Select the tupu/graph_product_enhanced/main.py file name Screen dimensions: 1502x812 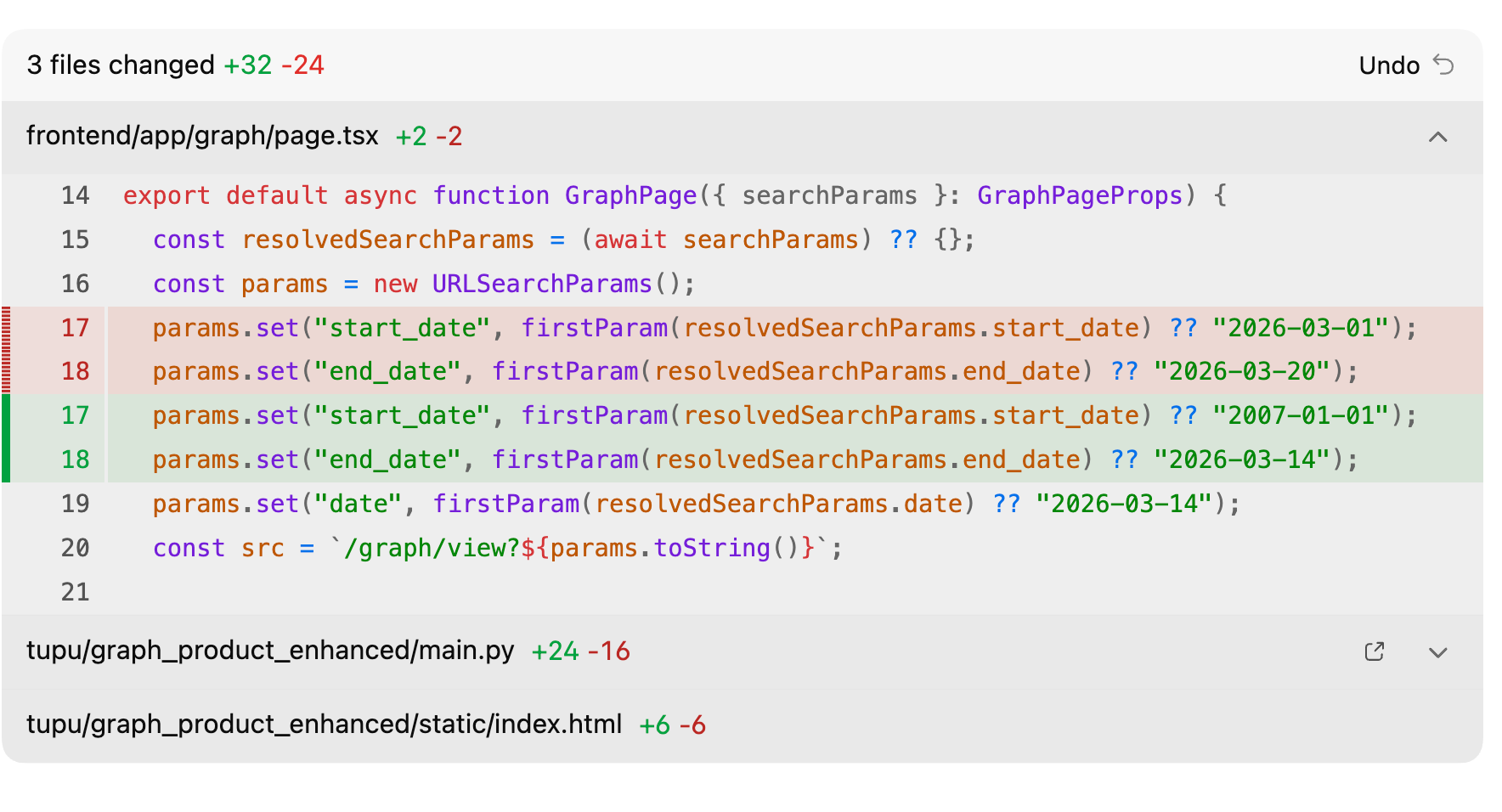tap(270, 651)
